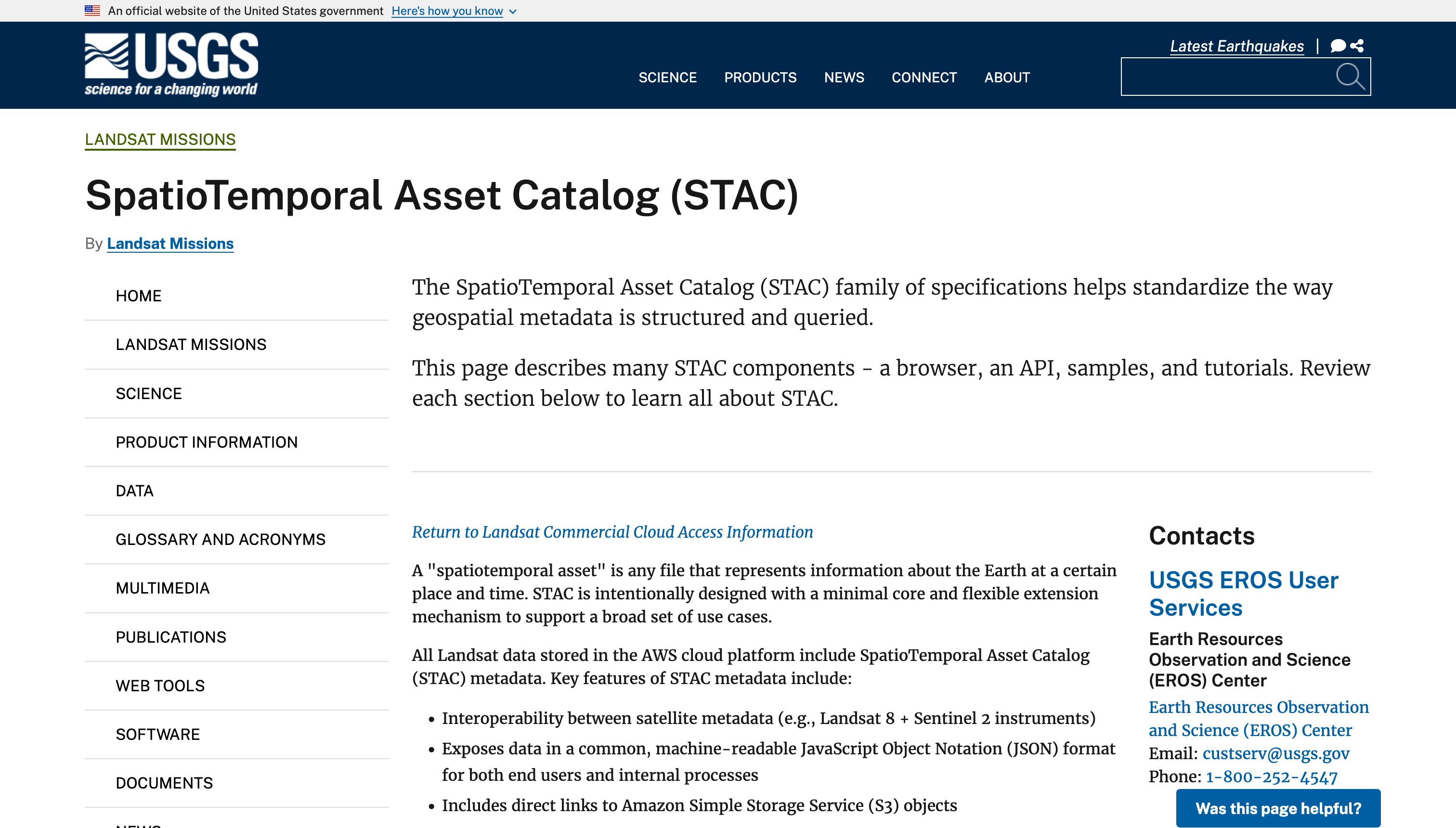Select GLOSSARY AND ACRONYMS in sidebar

[236, 539]
